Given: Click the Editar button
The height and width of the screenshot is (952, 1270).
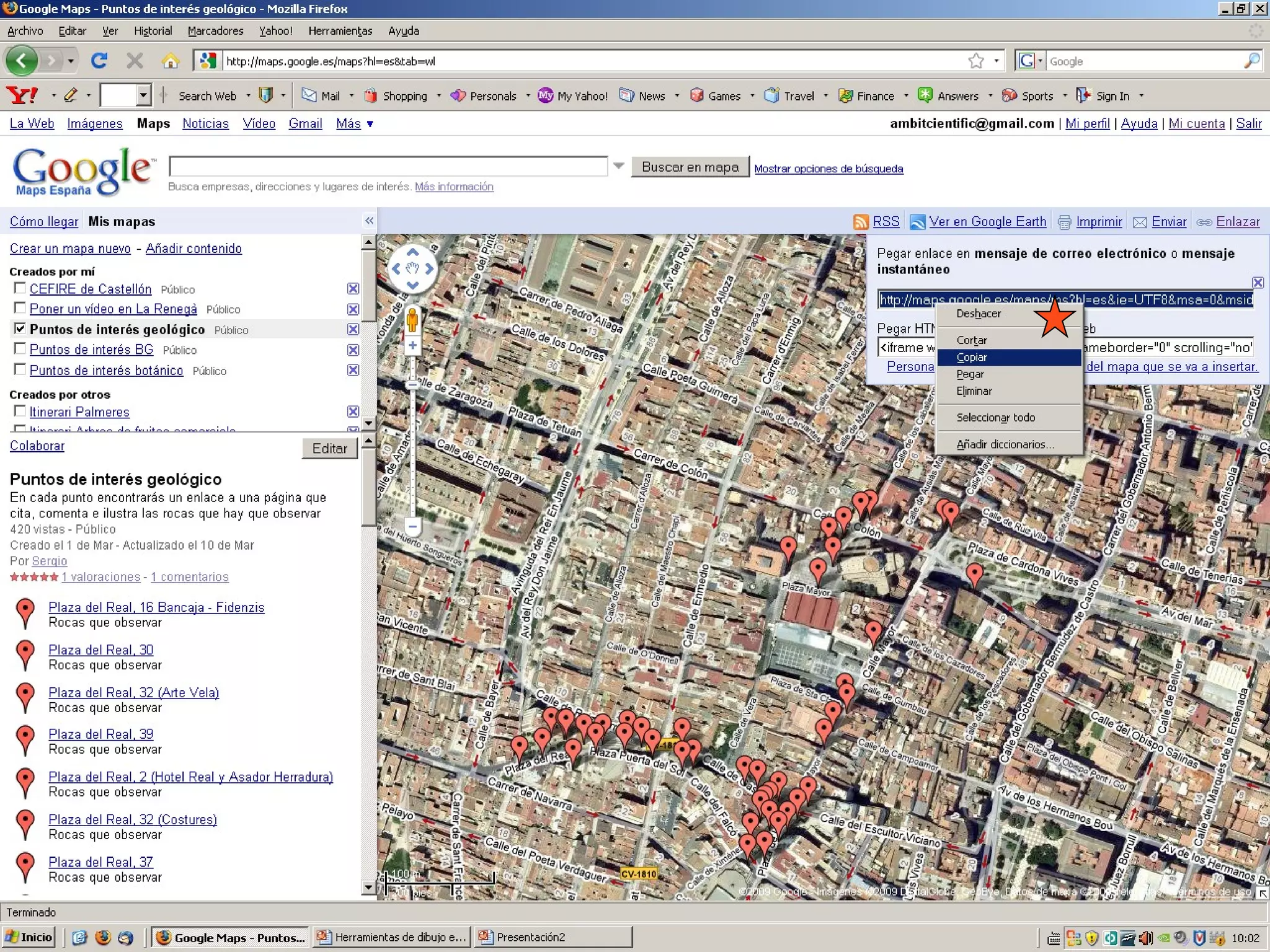Looking at the screenshot, I should tap(329, 448).
